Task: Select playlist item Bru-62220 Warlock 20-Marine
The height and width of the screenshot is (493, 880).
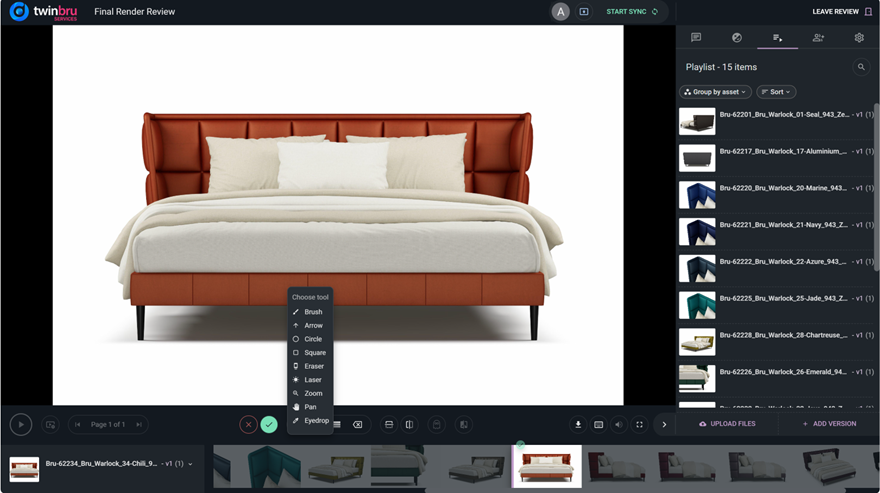Action: pyautogui.click(x=776, y=195)
